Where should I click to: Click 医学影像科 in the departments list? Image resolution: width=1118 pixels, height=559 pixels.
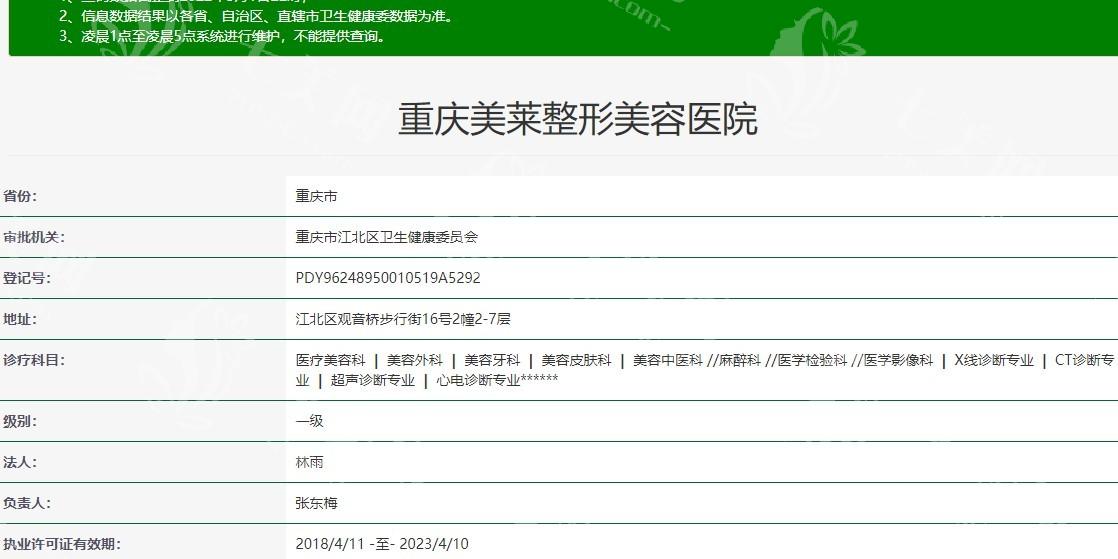point(898,360)
